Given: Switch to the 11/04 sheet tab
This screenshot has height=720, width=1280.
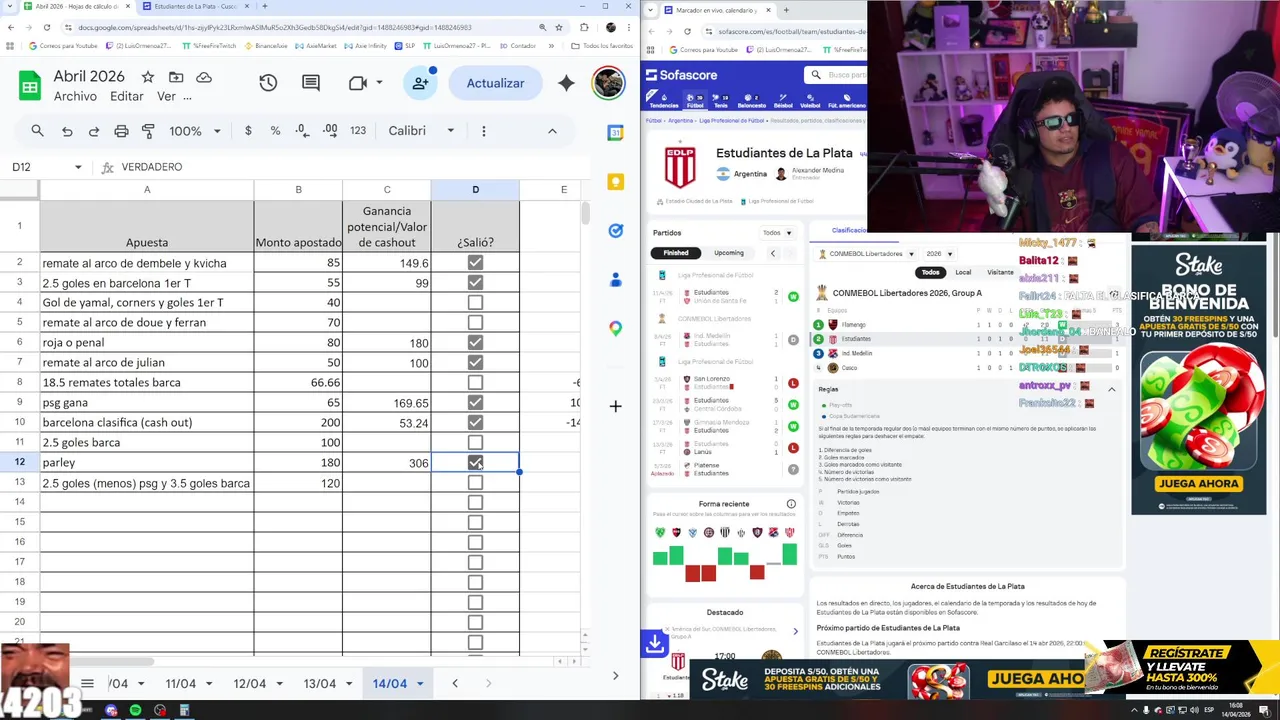Looking at the screenshot, I should click(x=180, y=684).
